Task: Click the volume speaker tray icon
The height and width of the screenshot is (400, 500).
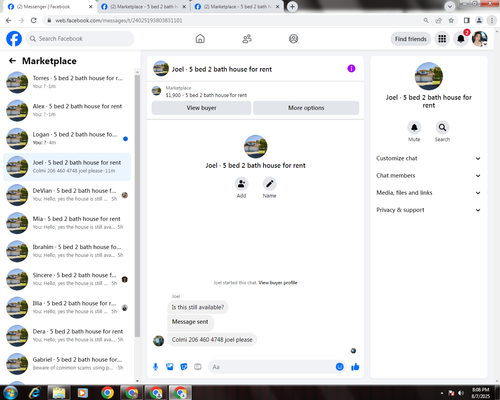Action: click(x=461, y=393)
